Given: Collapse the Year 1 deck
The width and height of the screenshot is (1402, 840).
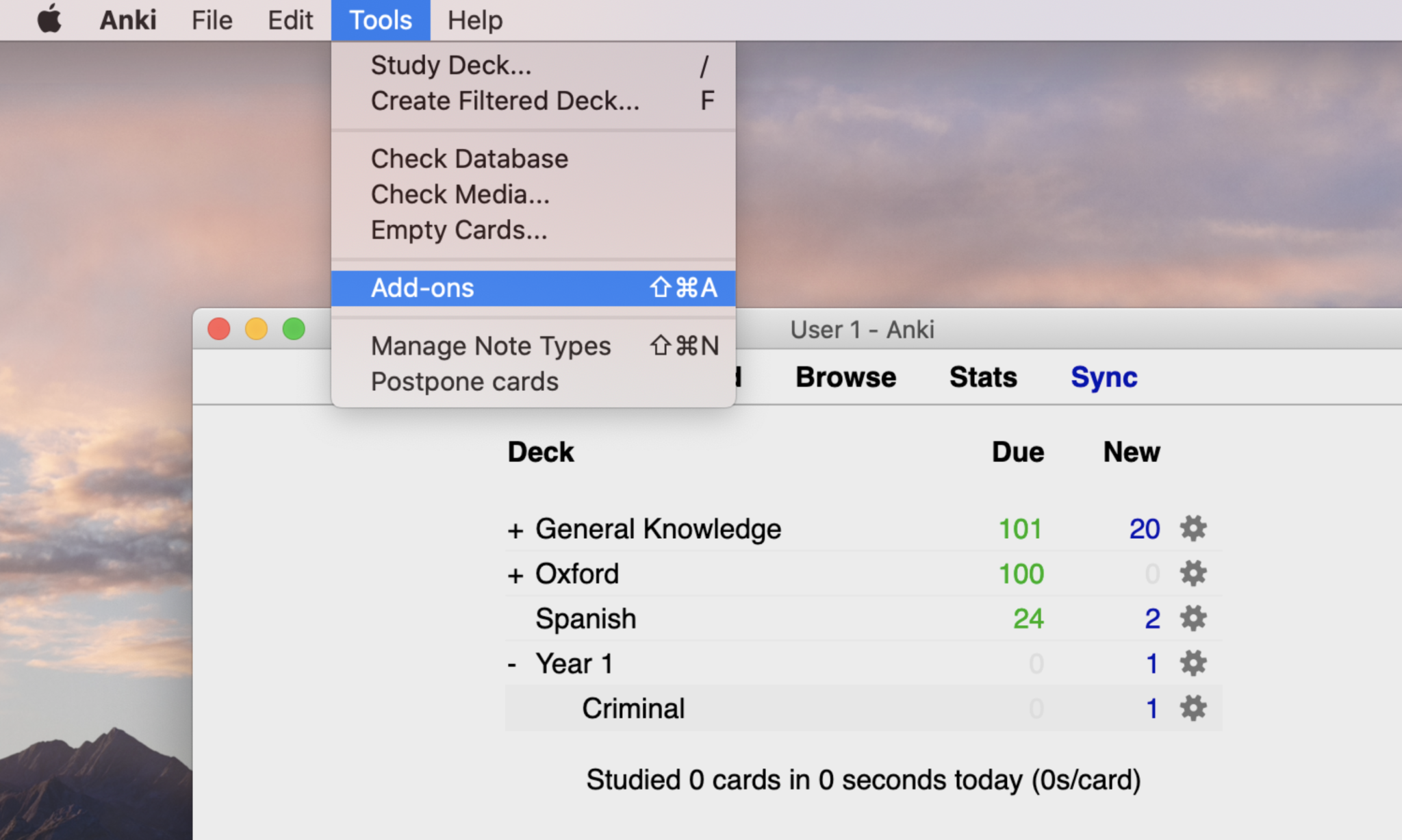Looking at the screenshot, I should coord(512,663).
